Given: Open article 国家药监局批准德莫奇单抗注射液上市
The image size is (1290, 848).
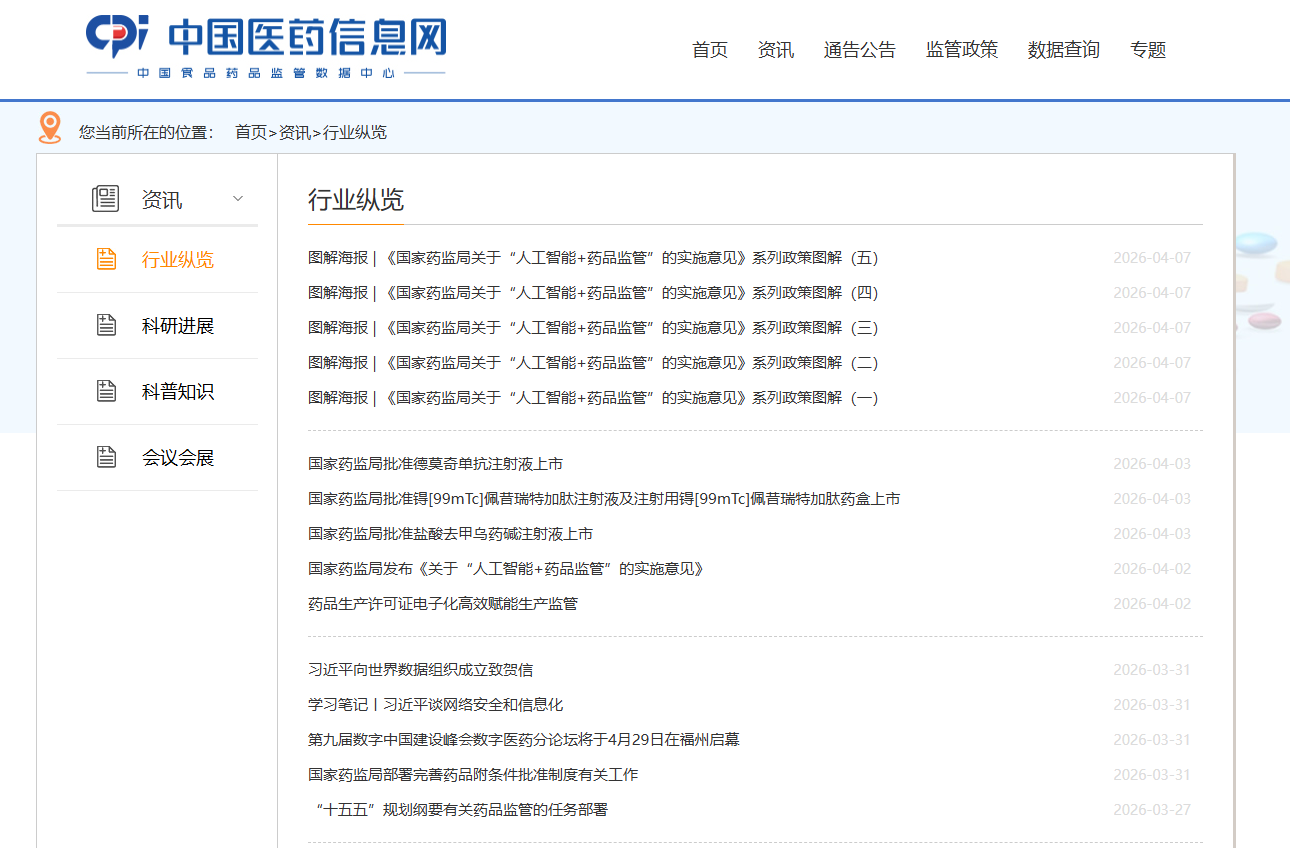Looking at the screenshot, I should (x=435, y=464).
